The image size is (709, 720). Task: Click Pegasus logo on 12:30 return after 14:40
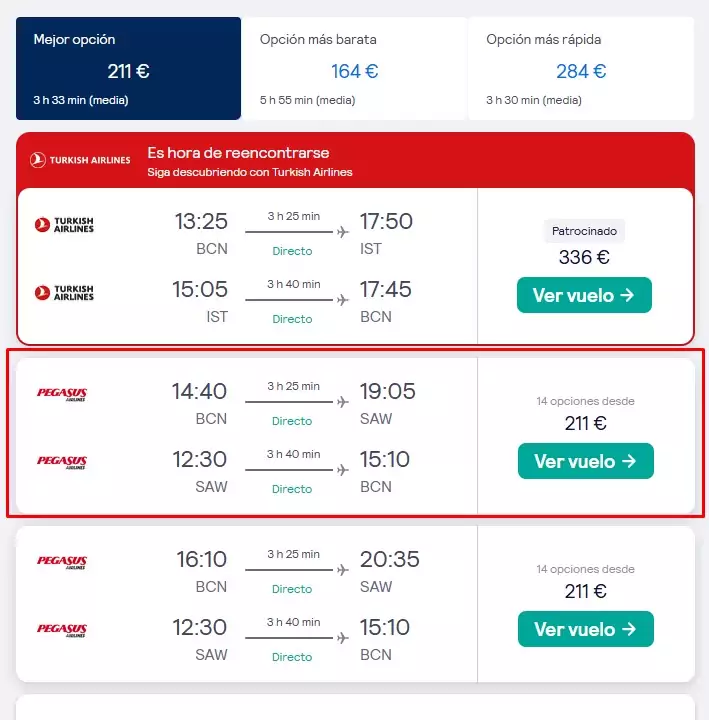(62, 462)
